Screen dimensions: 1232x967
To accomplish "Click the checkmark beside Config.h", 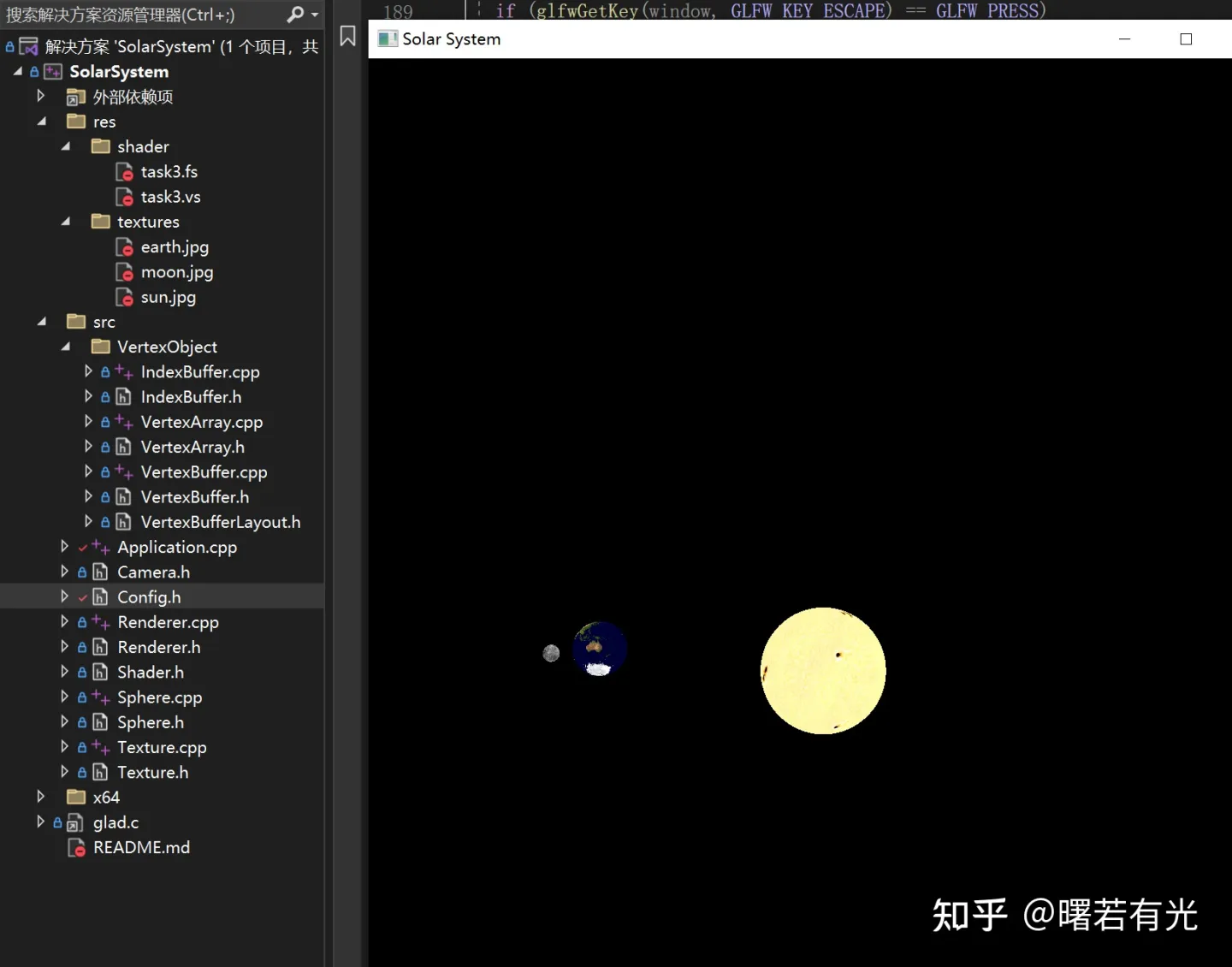I will 83,596.
